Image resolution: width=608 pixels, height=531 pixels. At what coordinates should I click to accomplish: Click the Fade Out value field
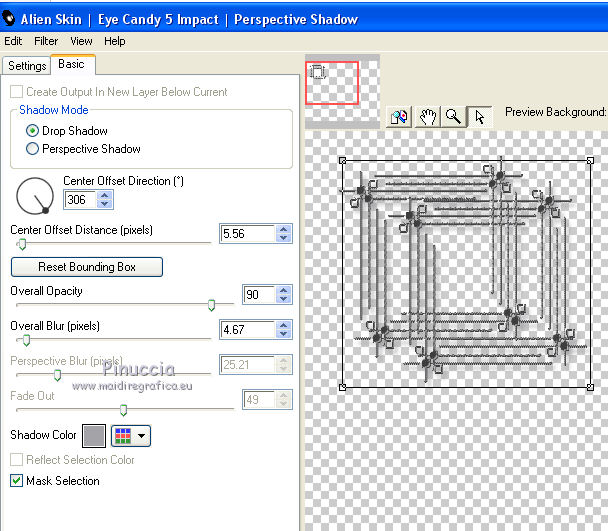coord(259,400)
